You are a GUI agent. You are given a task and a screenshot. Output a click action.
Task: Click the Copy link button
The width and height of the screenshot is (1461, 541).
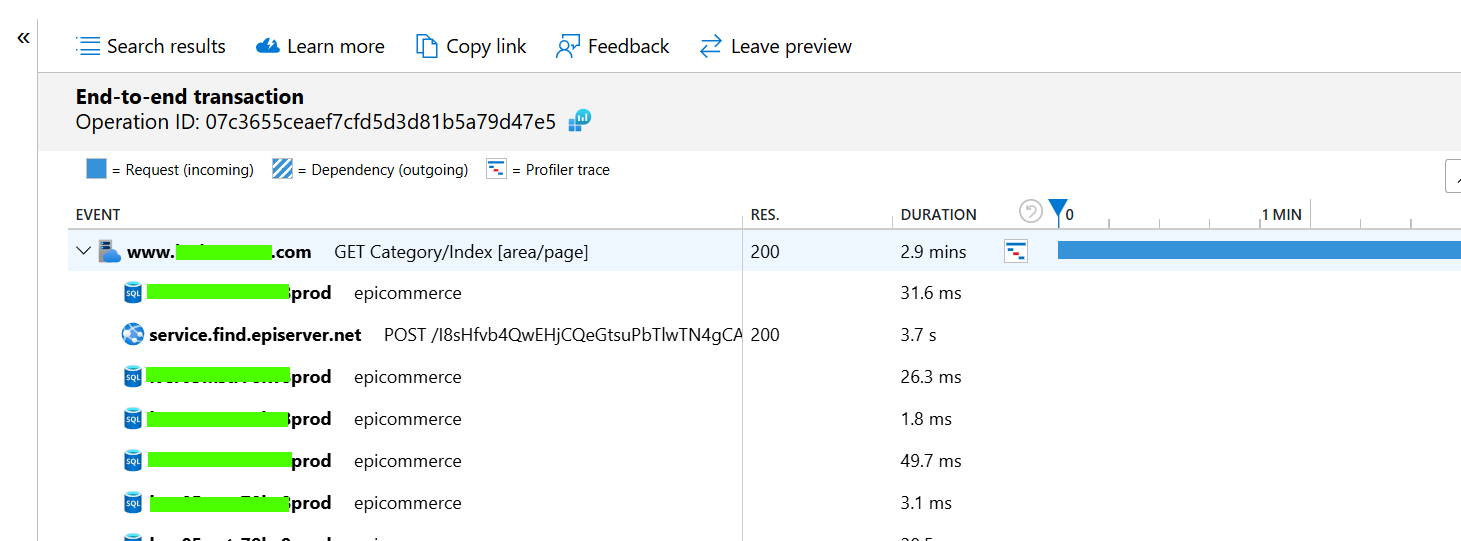click(x=471, y=46)
